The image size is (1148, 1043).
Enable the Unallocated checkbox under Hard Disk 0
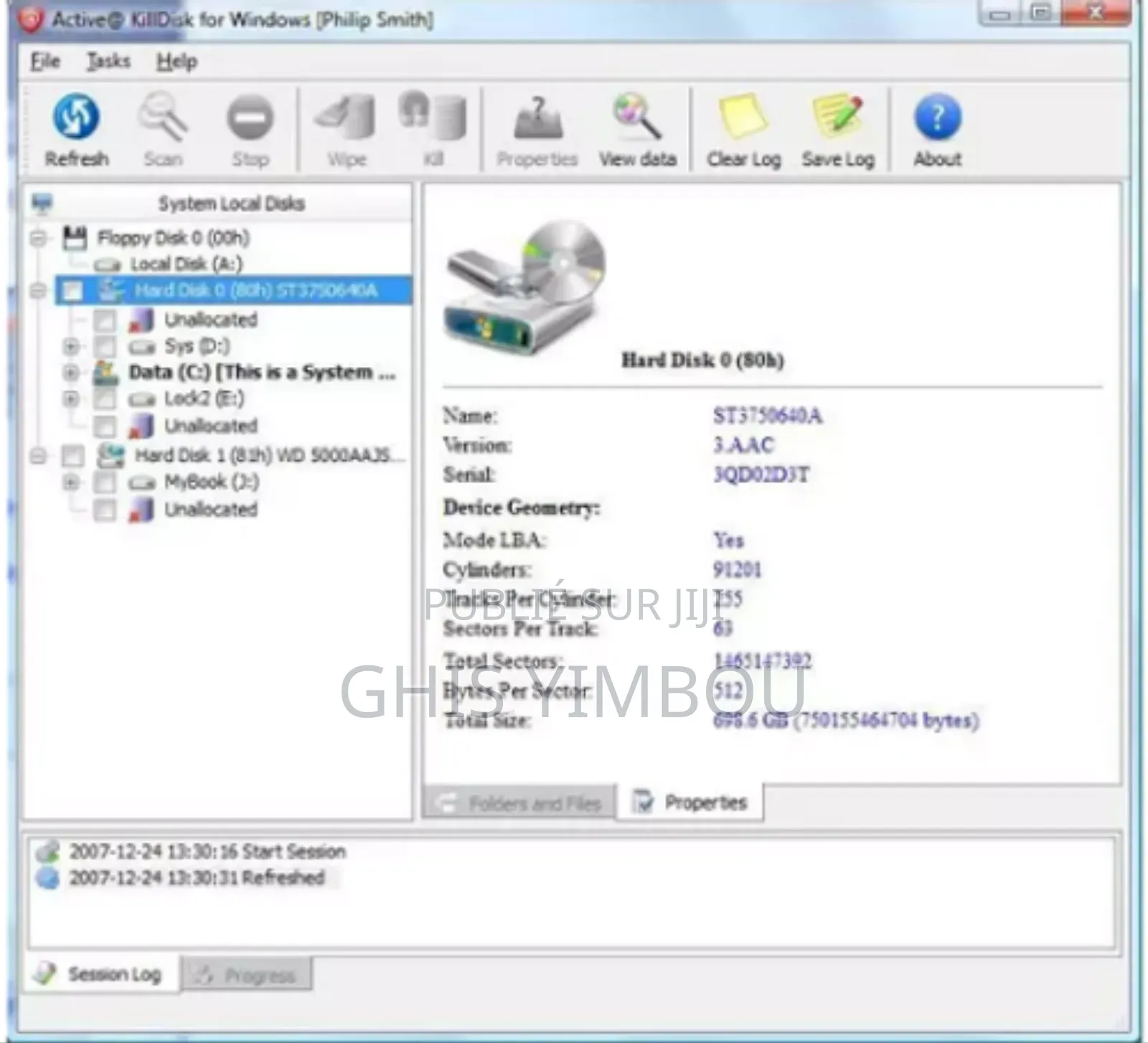(x=105, y=319)
